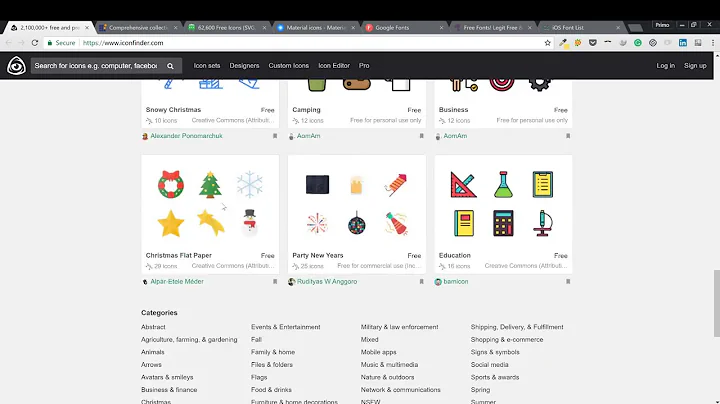Select the Christmas tree icon
Image resolution: width=720 pixels, height=404 pixels.
(x=210, y=185)
